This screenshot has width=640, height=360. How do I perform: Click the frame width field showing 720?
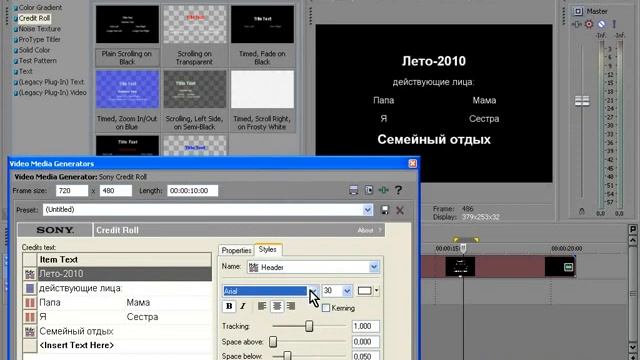(x=71, y=191)
